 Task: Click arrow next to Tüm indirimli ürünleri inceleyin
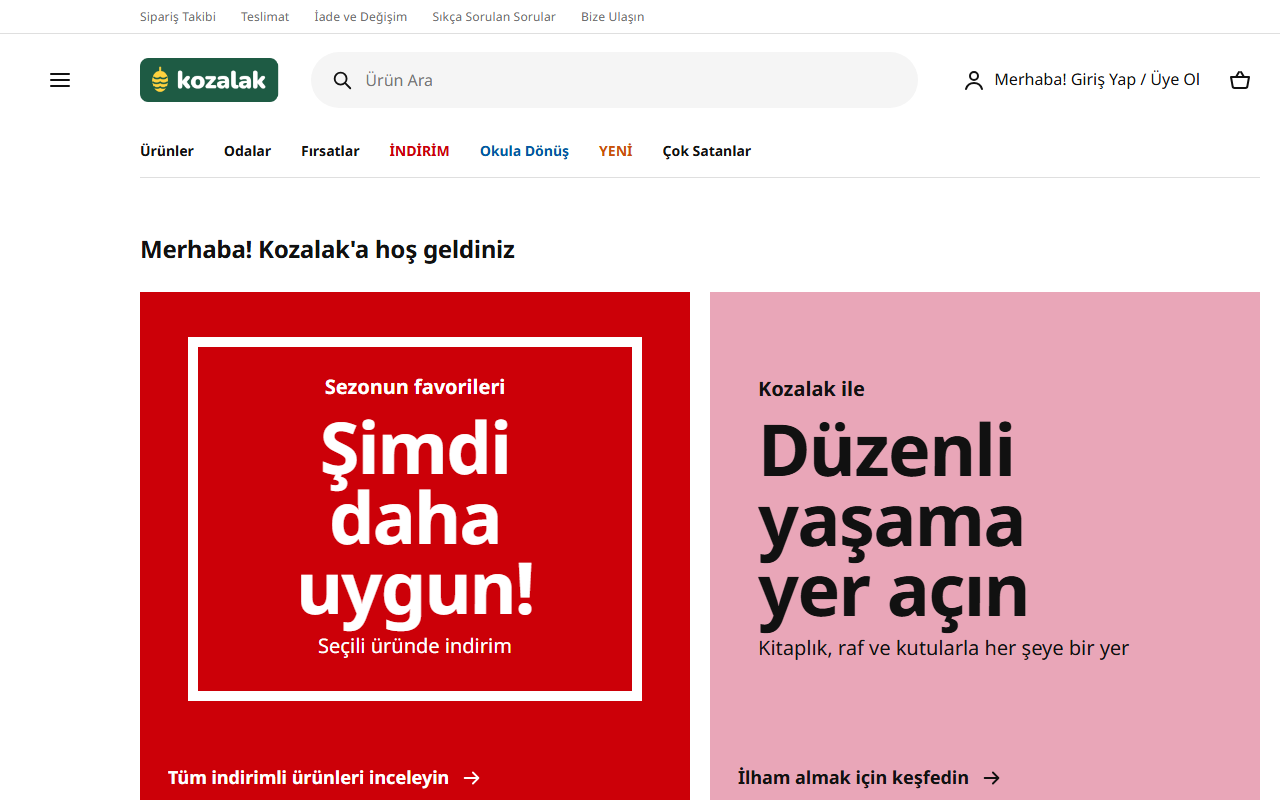click(472, 778)
